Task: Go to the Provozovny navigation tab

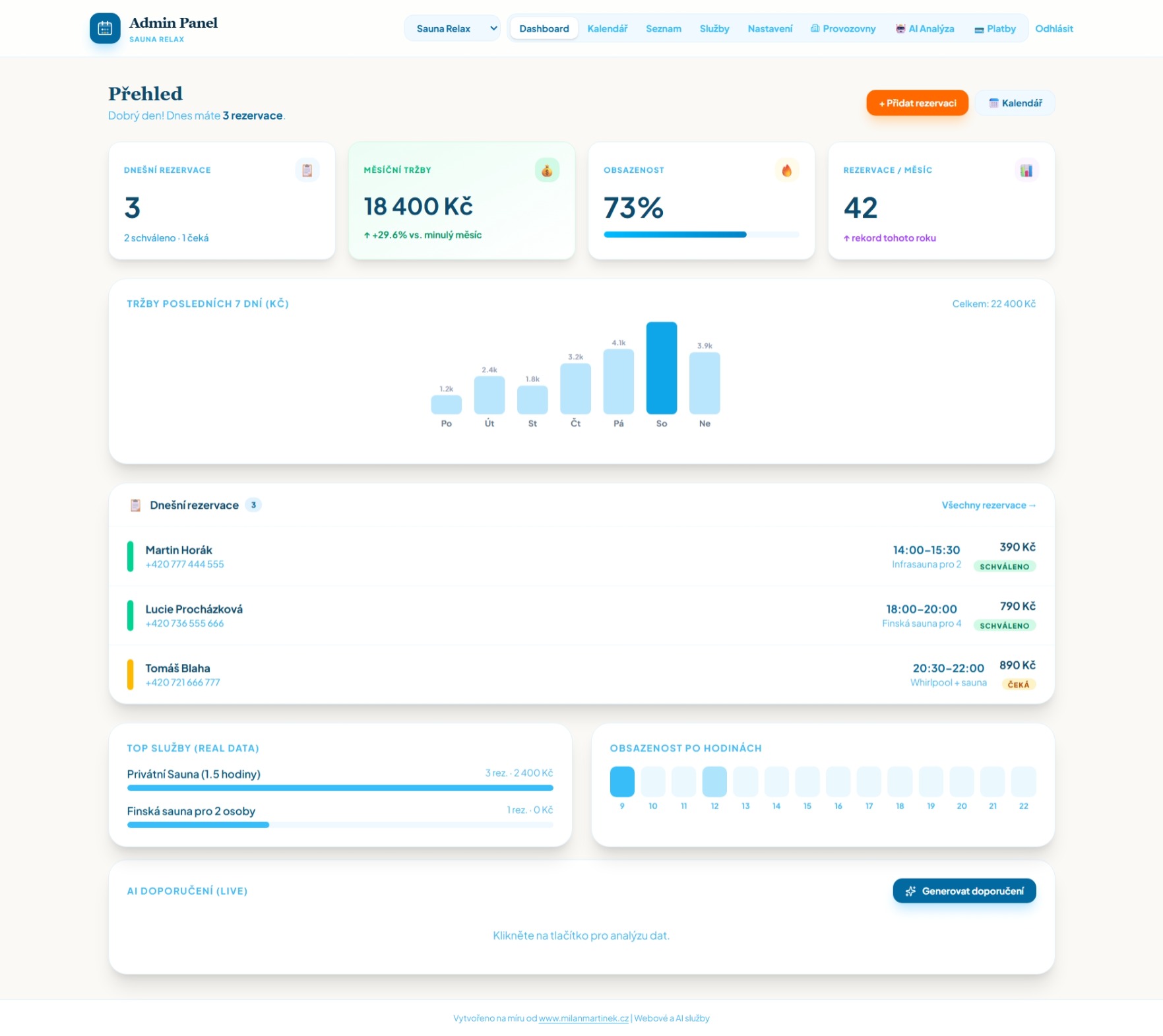Action: pos(843,28)
